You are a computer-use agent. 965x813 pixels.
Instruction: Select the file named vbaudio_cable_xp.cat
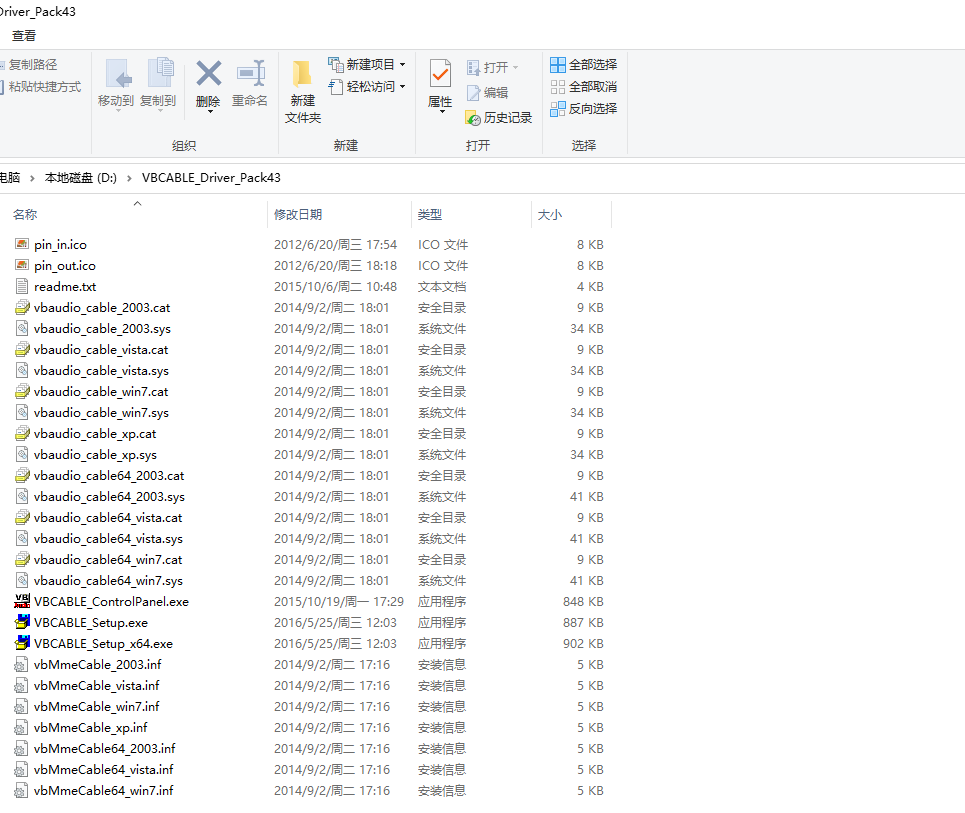click(95, 433)
